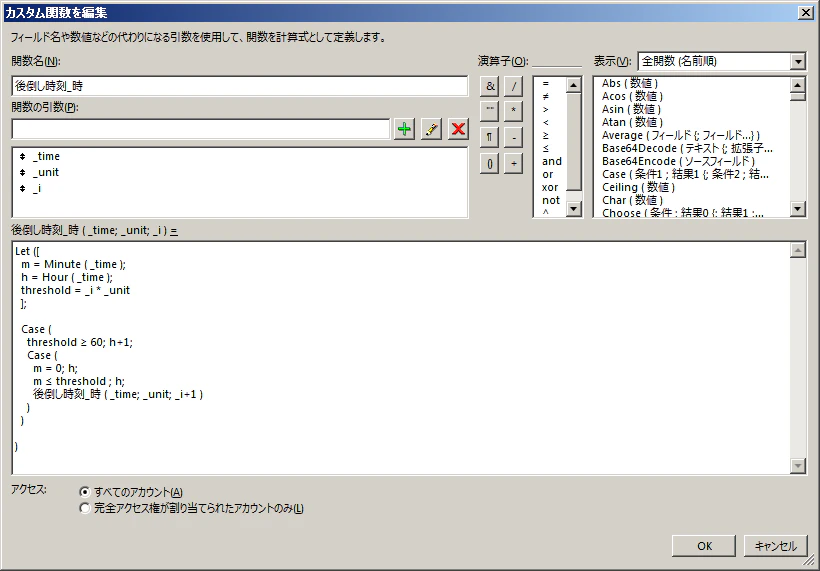Select the not operator in list

[x=551, y=200]
